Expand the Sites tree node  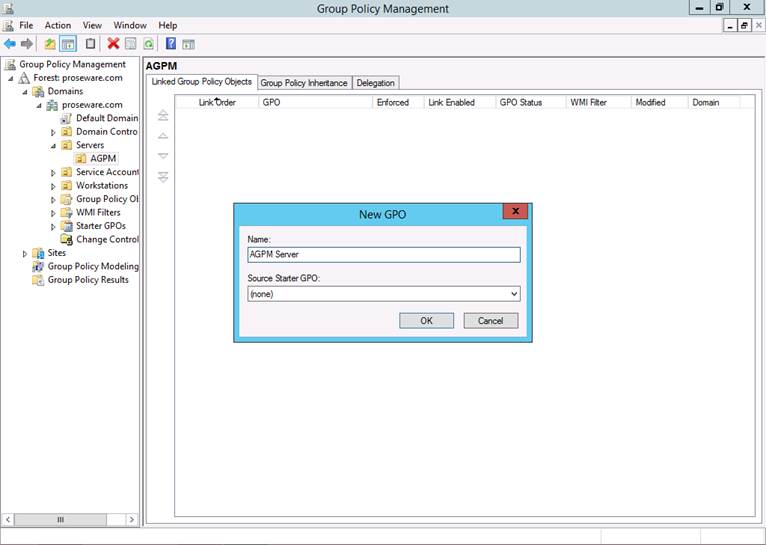click(x=25, y=254)
